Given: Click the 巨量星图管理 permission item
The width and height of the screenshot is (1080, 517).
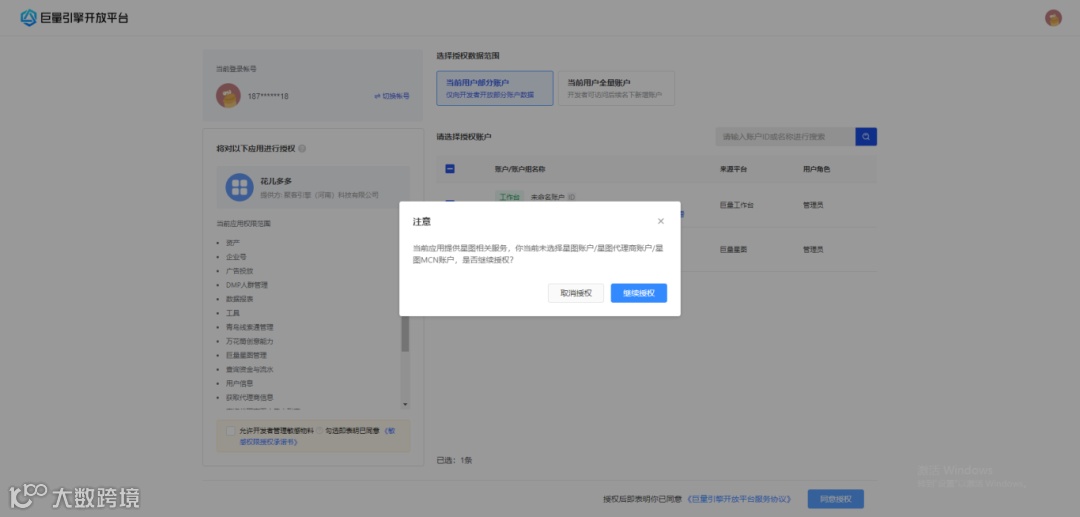Looking at the screenshot, I should tap(246, 355).
